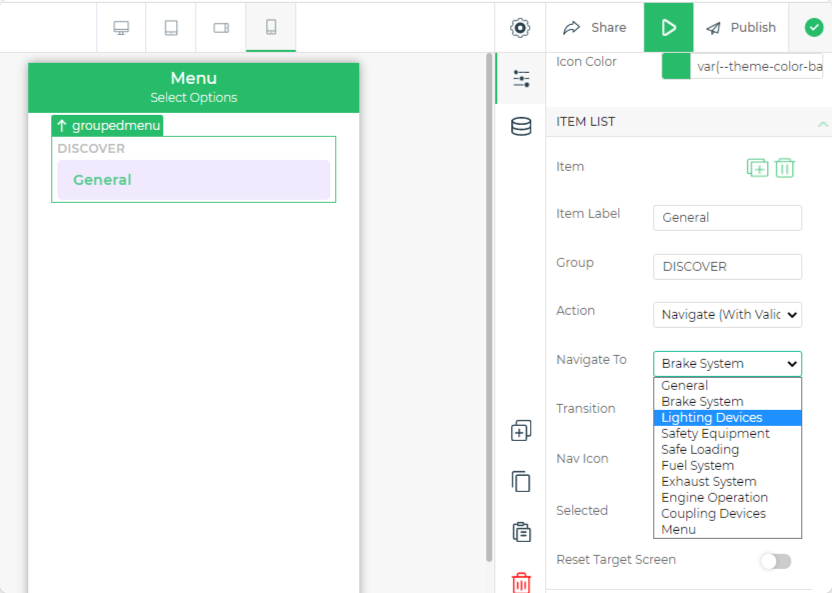
Task: Click the Nav Icon label
Action: [x=582, y=458]
